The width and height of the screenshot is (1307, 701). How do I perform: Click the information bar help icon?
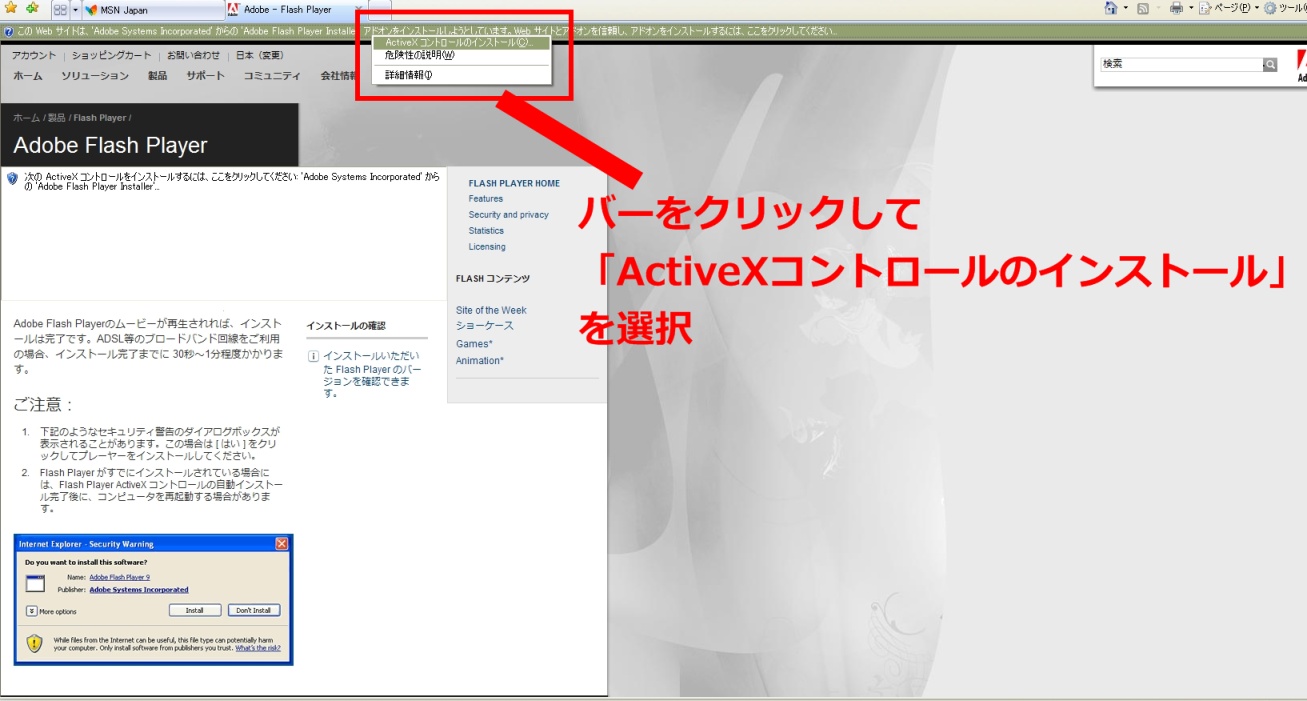[x=9, y=31]
